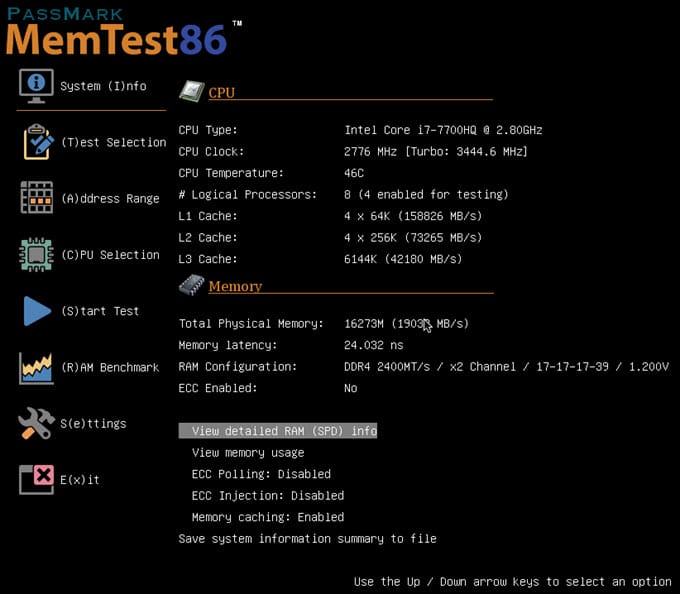This screenshot has width=680, height=594.
Task: Click the ECC Enabled: label
Action: tap(218, 388)
